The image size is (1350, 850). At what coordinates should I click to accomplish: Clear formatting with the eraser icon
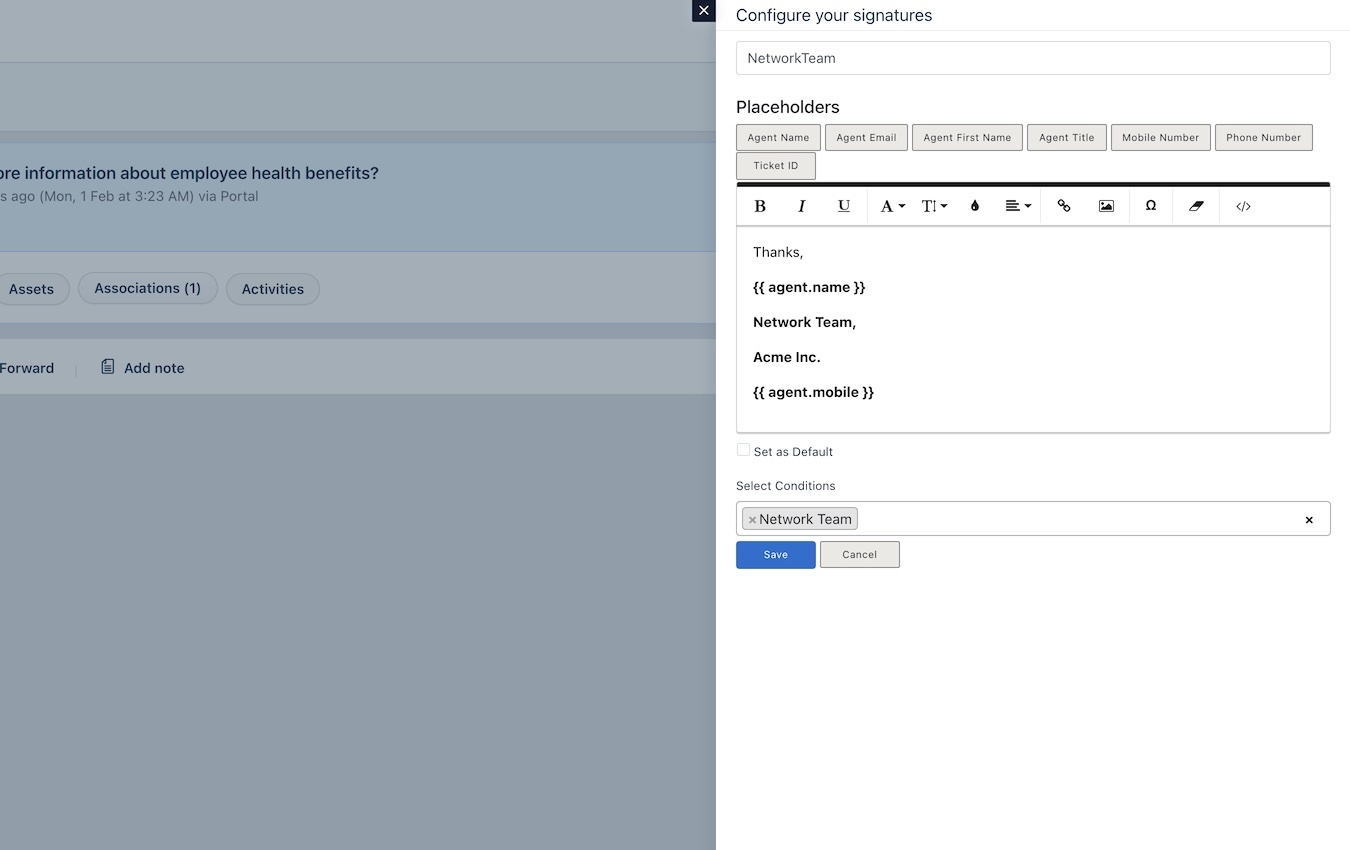(x=1195, y=206)
